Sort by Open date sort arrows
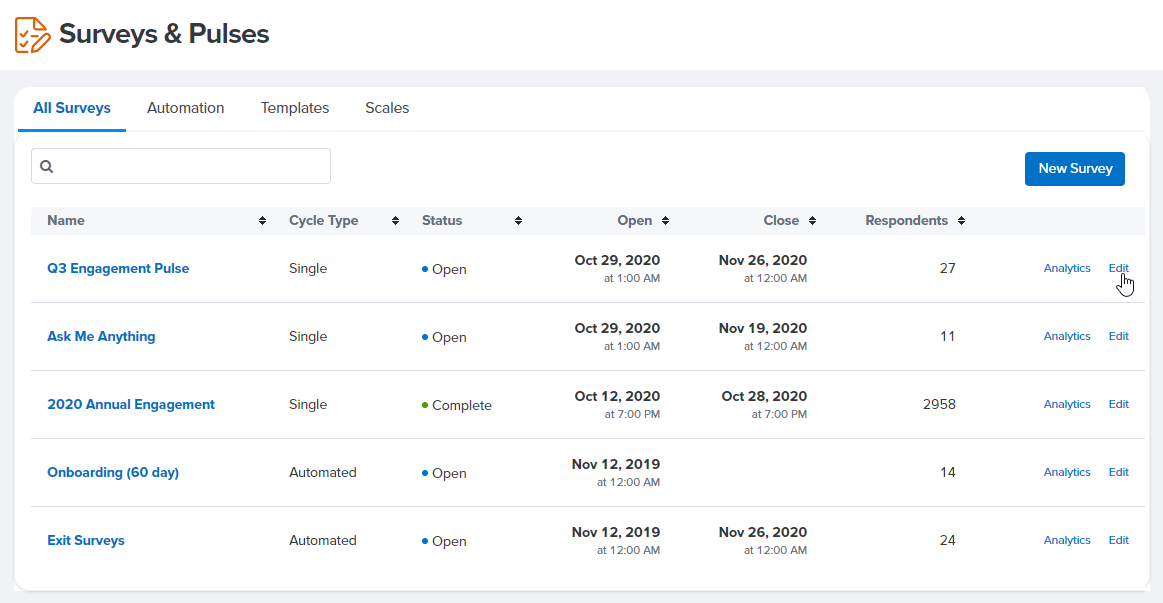Image resolution: width=1163 pixels, height=603 pixels. pos(665,220)
